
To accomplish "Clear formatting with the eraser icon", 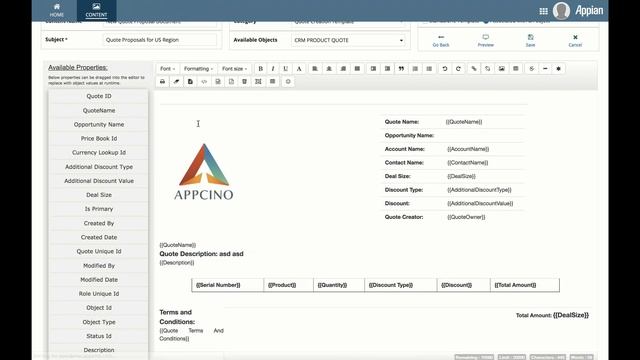I will 176,81.
